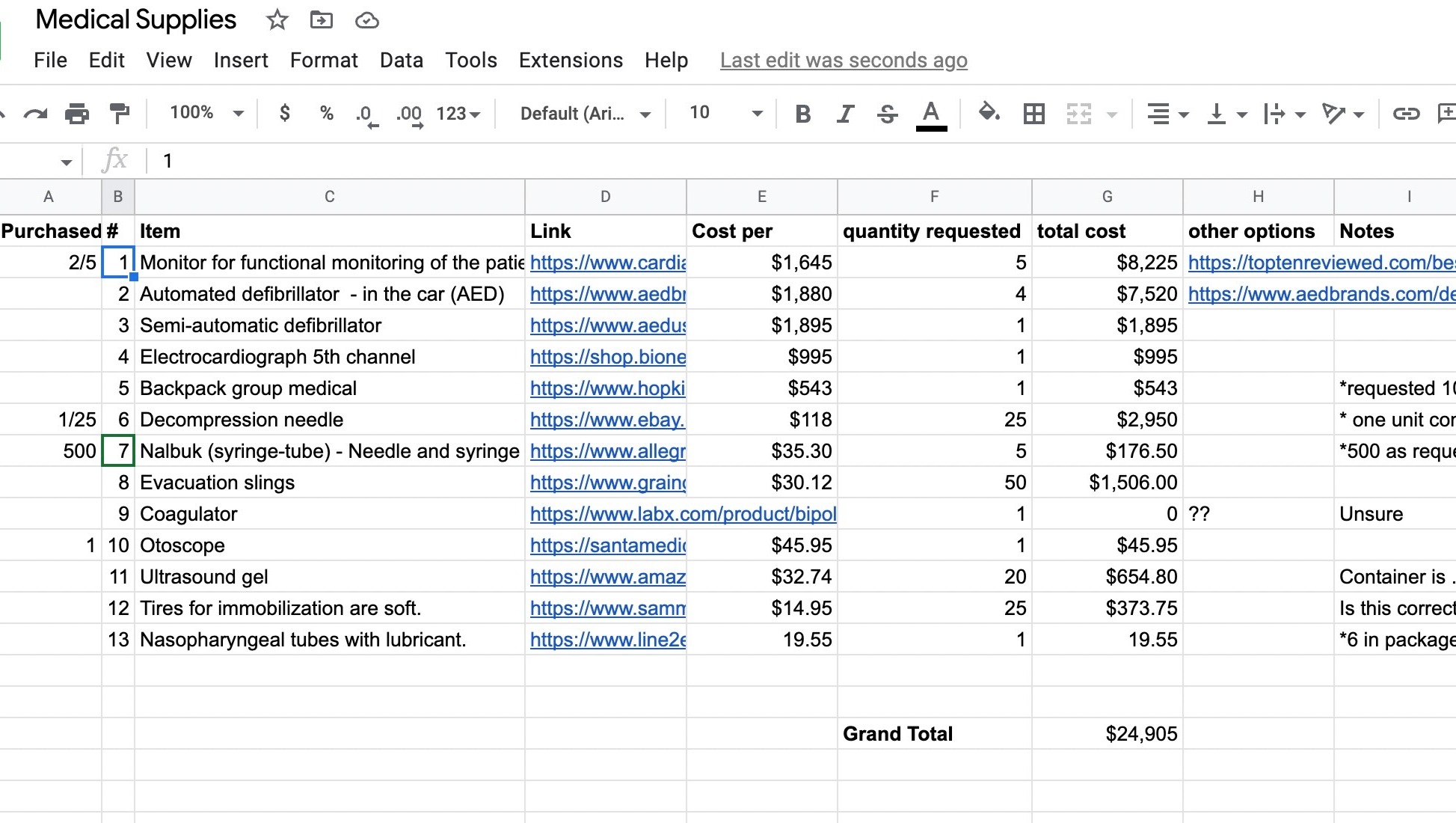1456x823 pixels.
Task: Open the File menu
Action: [50, 60]
